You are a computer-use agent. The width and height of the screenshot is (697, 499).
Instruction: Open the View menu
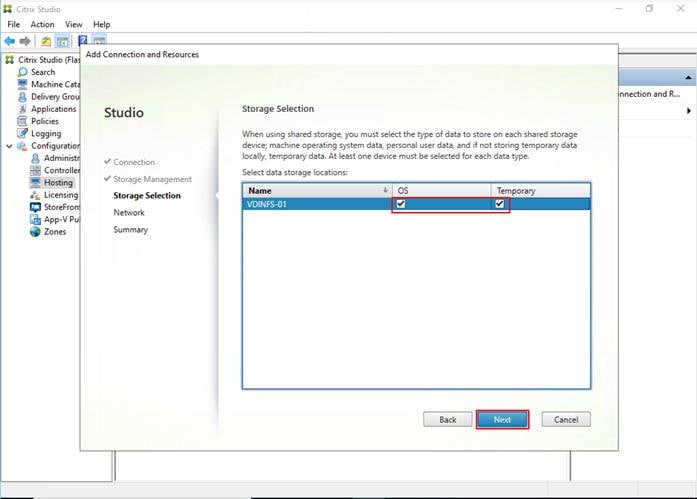tap(74, 24)
